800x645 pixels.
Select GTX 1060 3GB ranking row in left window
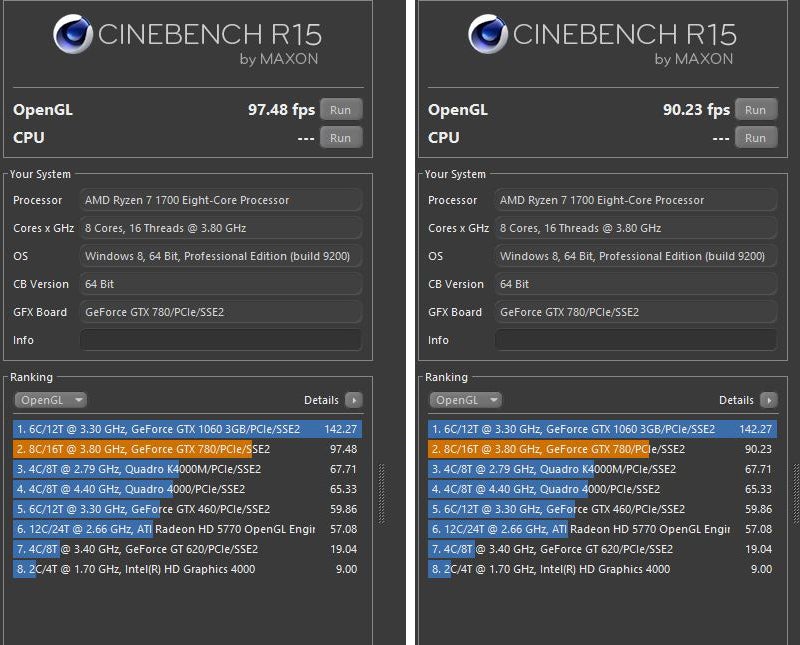186,429
